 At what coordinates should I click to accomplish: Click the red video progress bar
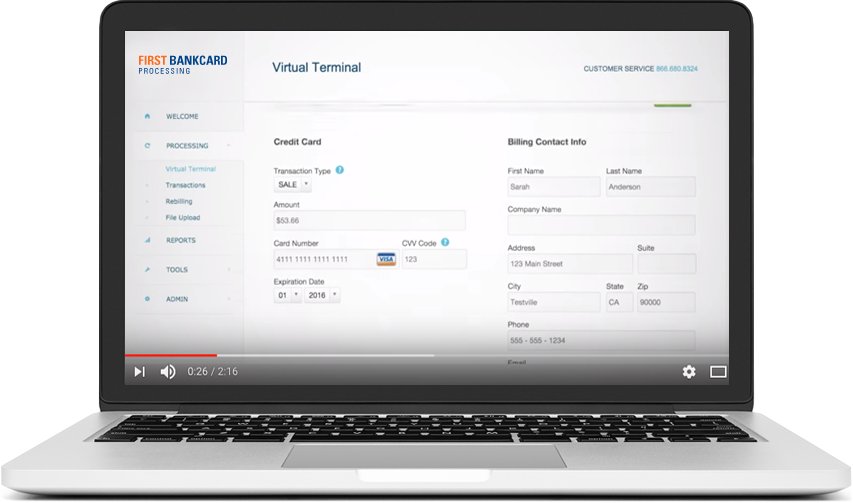170,355
